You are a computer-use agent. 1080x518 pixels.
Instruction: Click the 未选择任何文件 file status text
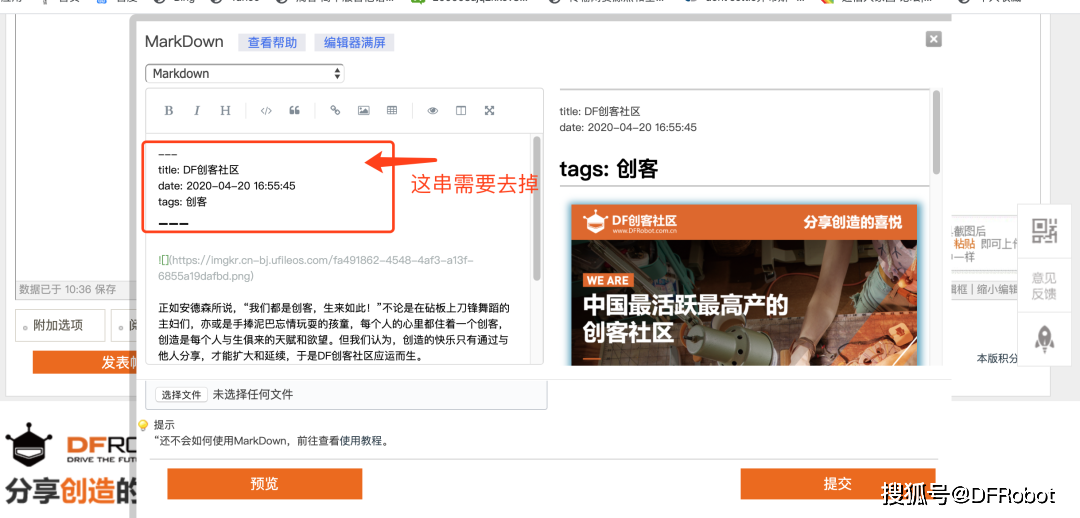(x=253, y=395)
